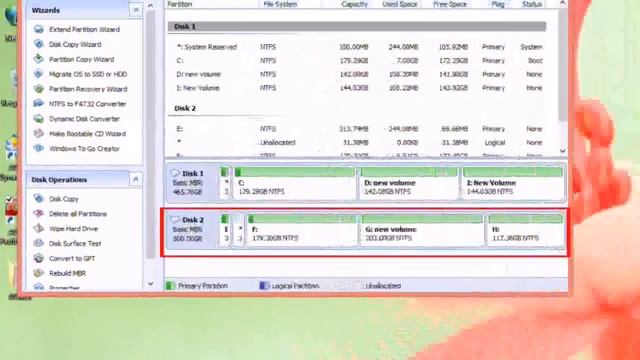The height and width of the screenshot is (360, 640).
Task: Select D: new volume block in disk map
Action: pyautogui.click(x=409, y=183)
